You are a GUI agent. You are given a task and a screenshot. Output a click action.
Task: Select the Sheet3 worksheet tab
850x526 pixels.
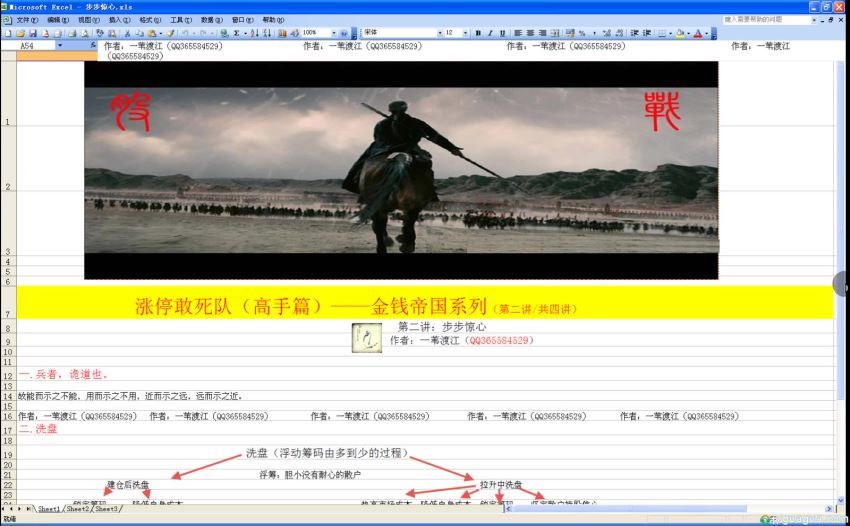tap(107, 509)
